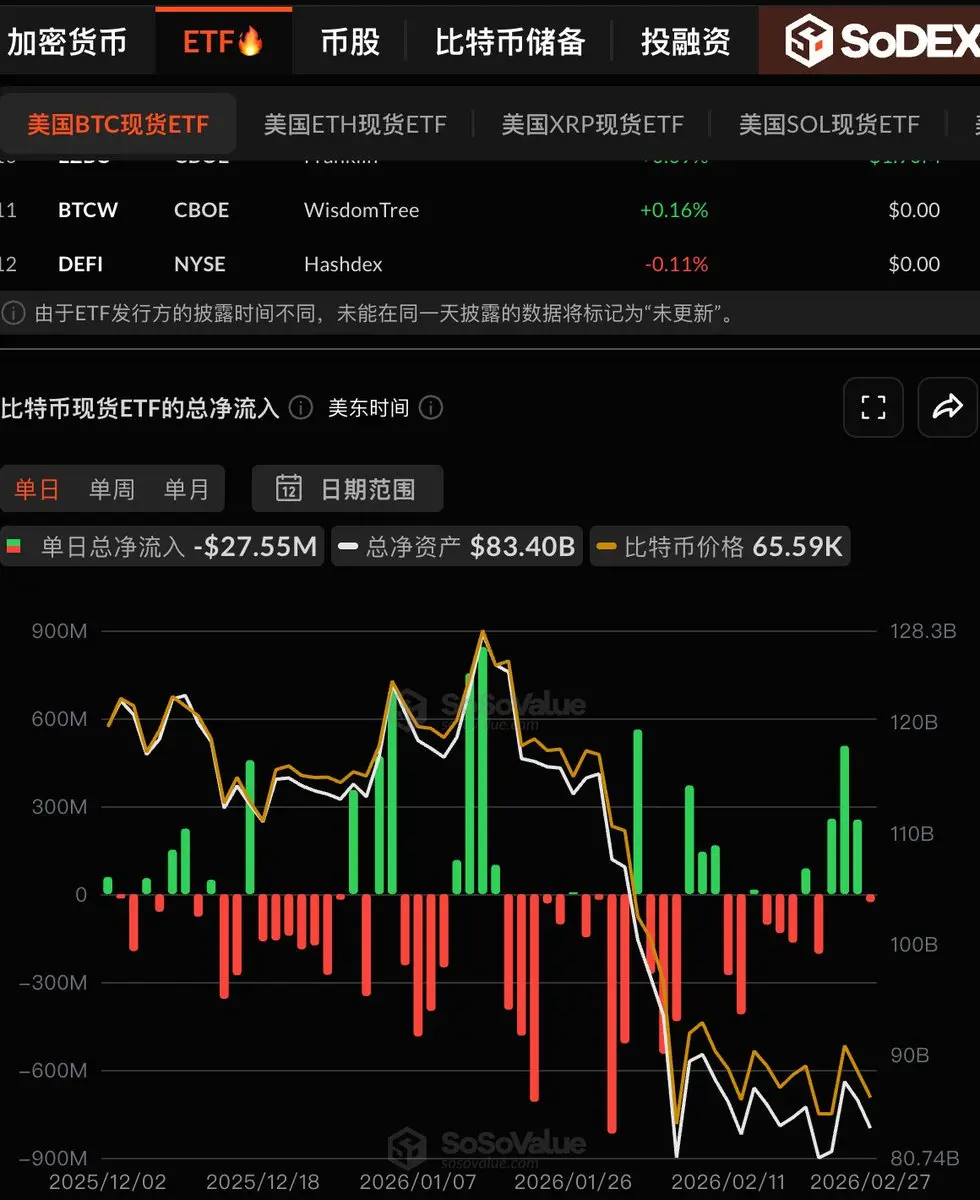Click the -0.11% change value
The image size is (980, 1200).
click(676, 264)
